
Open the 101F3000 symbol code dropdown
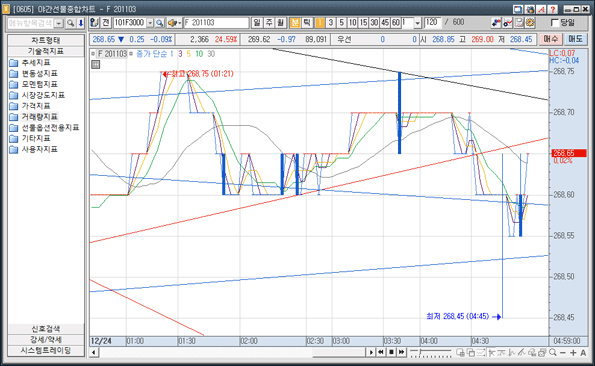(150, 23)
